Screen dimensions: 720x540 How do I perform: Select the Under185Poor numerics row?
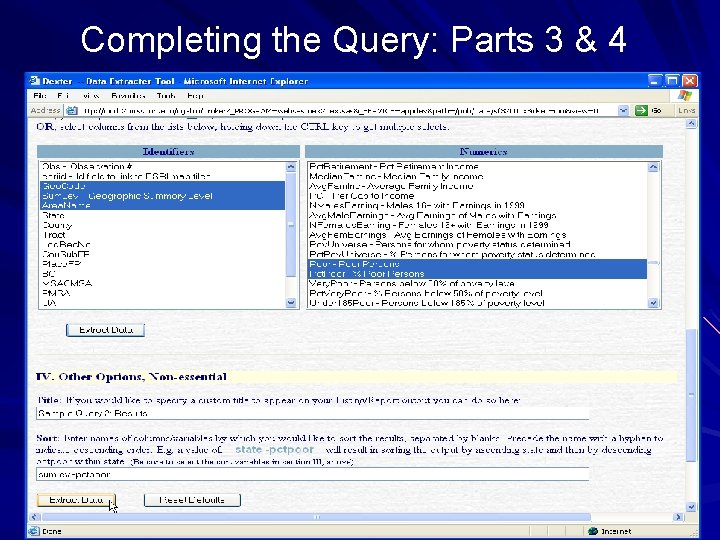point(477,303)
